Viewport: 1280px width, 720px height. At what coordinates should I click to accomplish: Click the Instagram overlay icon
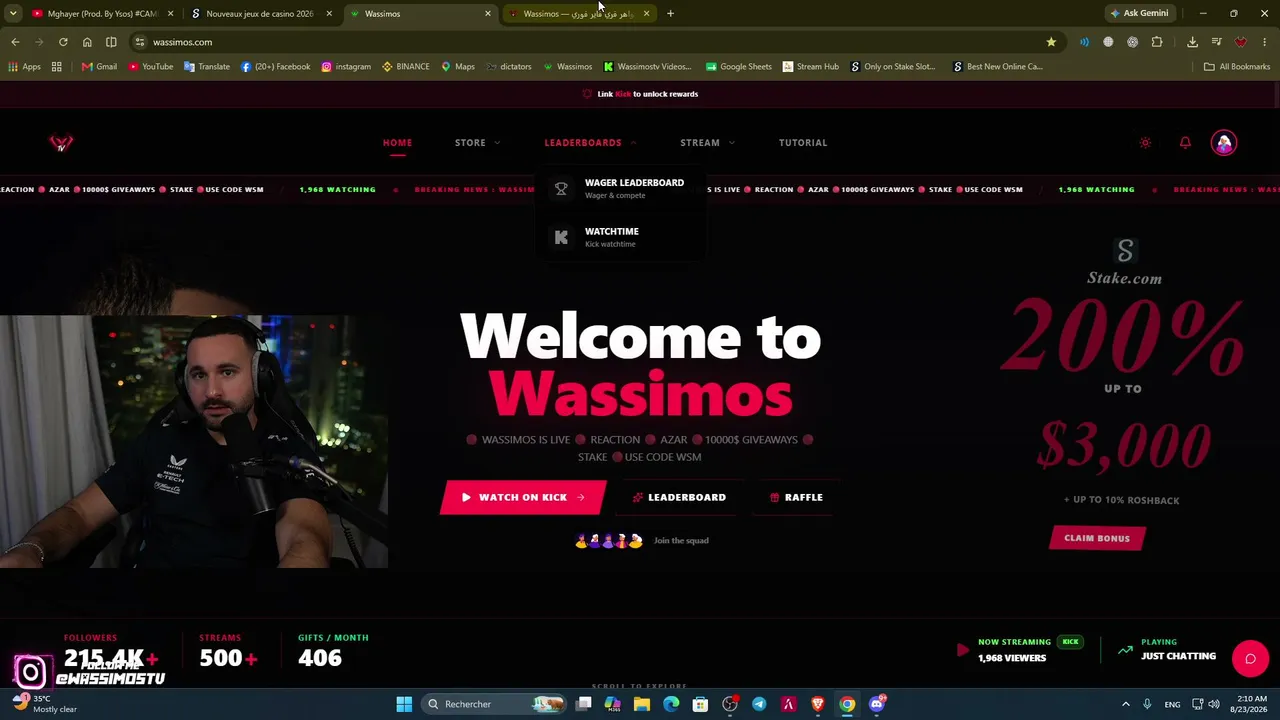pyautogui.click(x=30, y=672)
